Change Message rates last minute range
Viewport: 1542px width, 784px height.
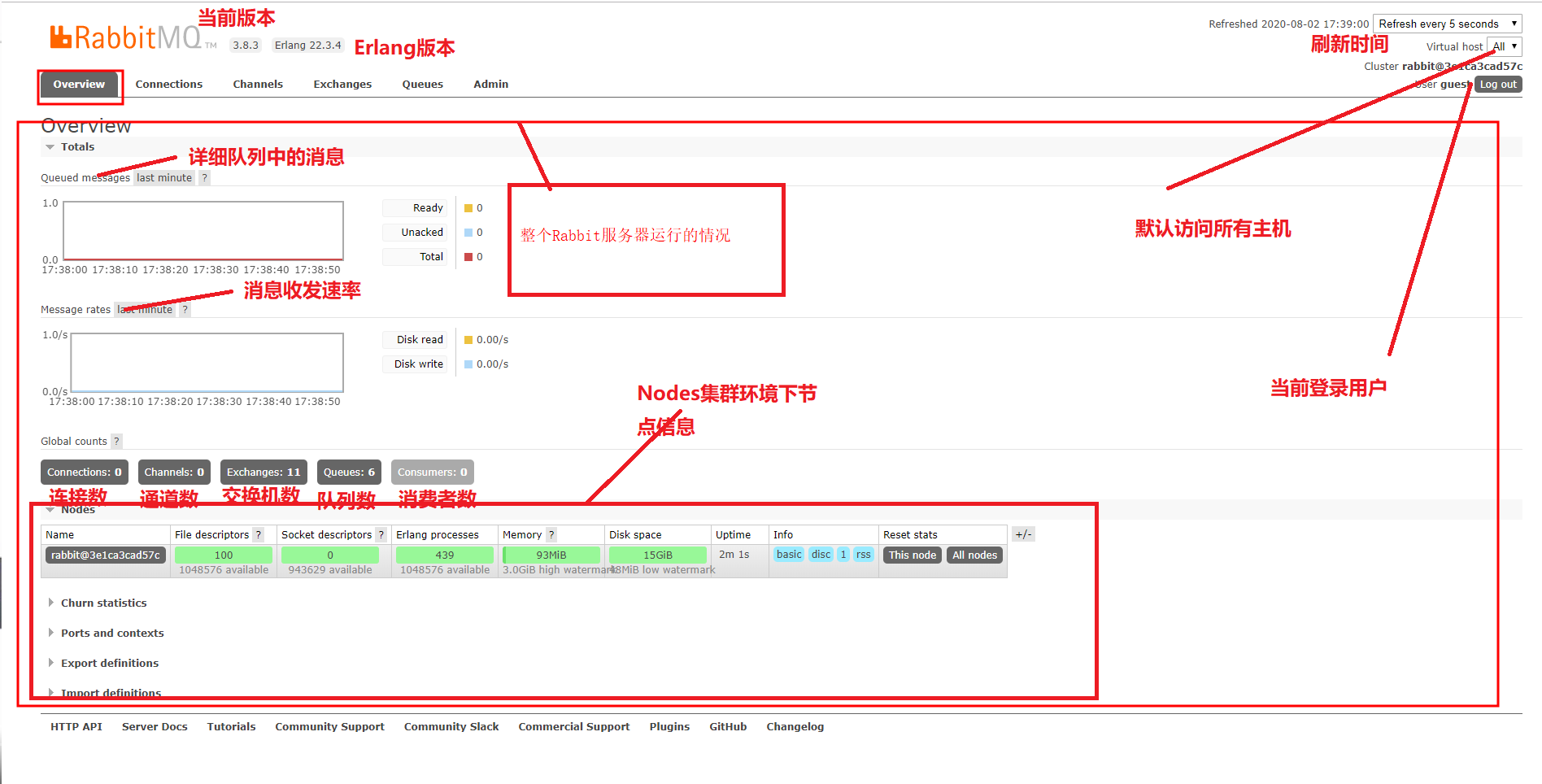(145, 309)
